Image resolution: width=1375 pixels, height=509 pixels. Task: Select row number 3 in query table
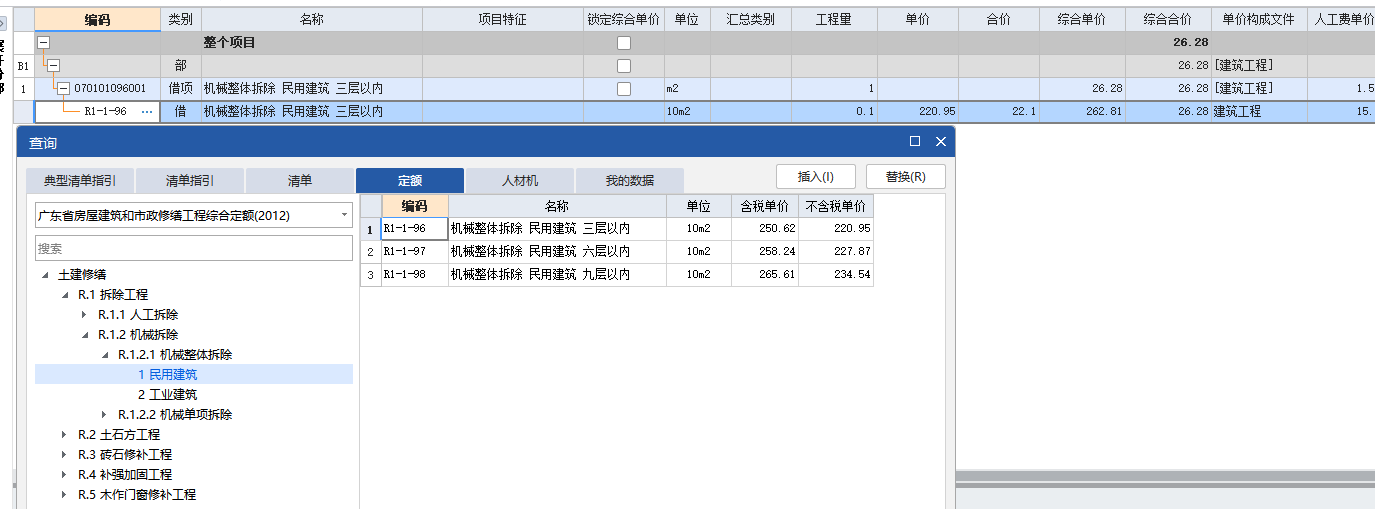pyautogui.click(x=370, y=275)
